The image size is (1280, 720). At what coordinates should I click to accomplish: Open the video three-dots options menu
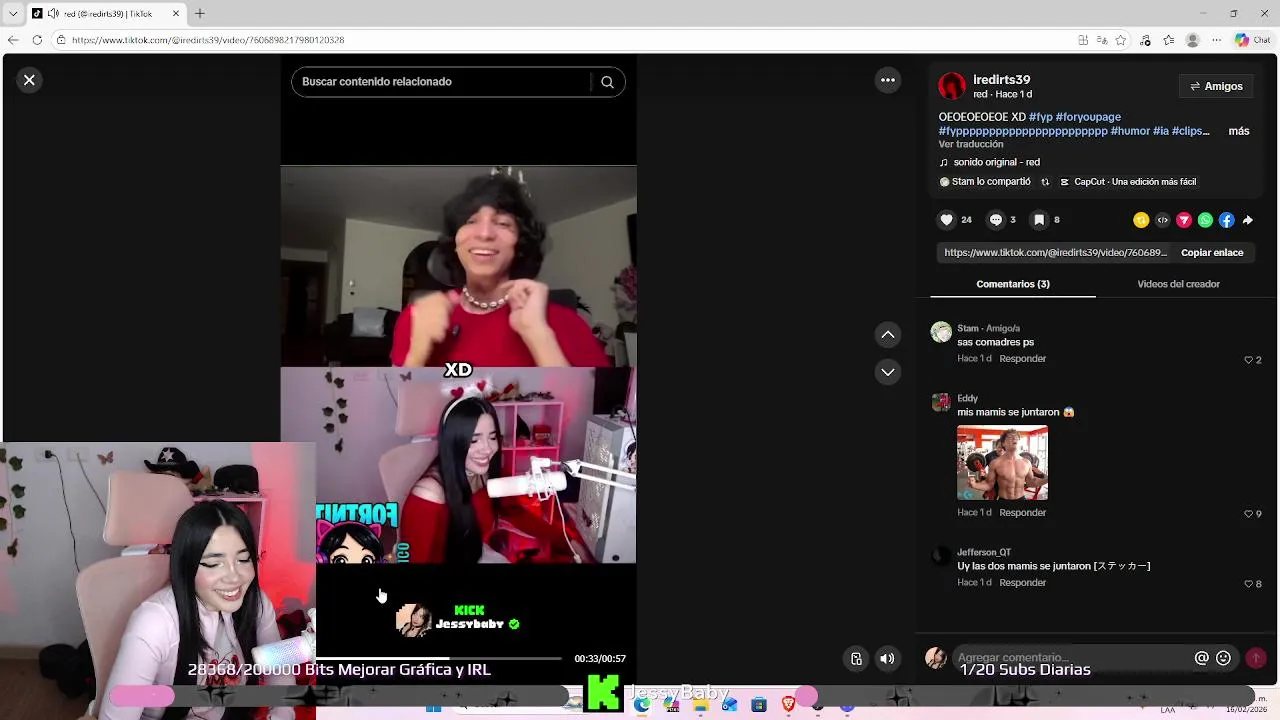point(887,80)
